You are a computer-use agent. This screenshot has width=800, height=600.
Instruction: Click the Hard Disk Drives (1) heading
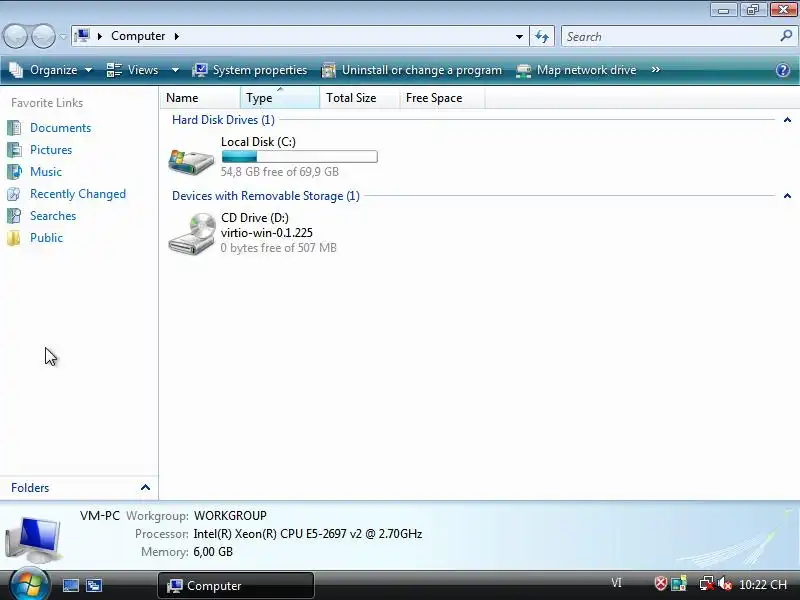coord(223,120)
